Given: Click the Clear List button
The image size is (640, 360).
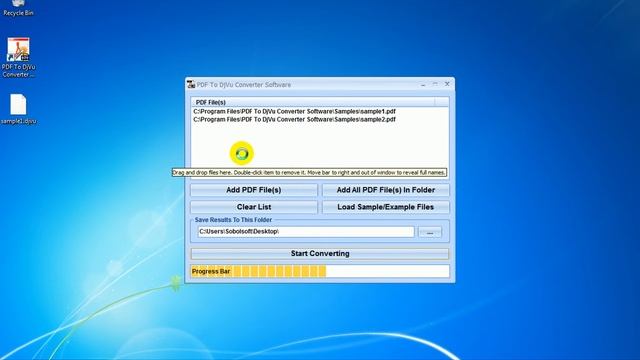Looking at the screenshot, I should (x=253, y=207).
